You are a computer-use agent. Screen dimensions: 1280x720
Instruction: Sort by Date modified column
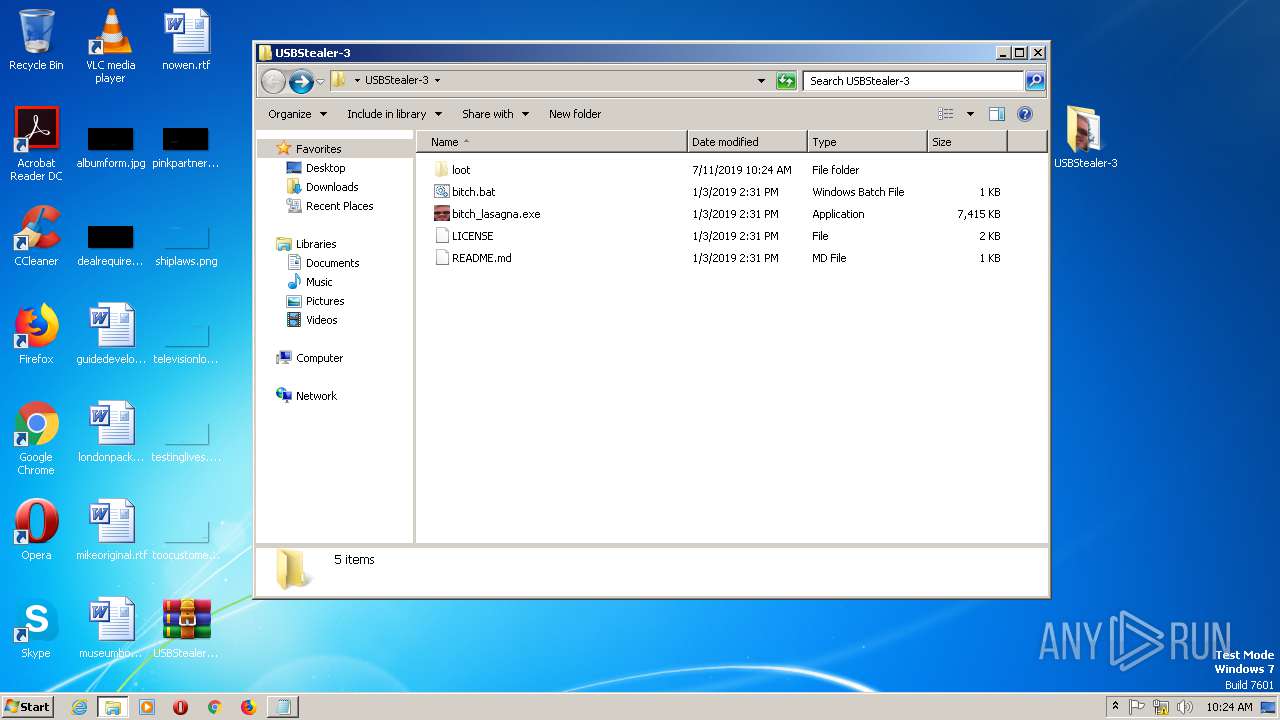pos(747,142)
